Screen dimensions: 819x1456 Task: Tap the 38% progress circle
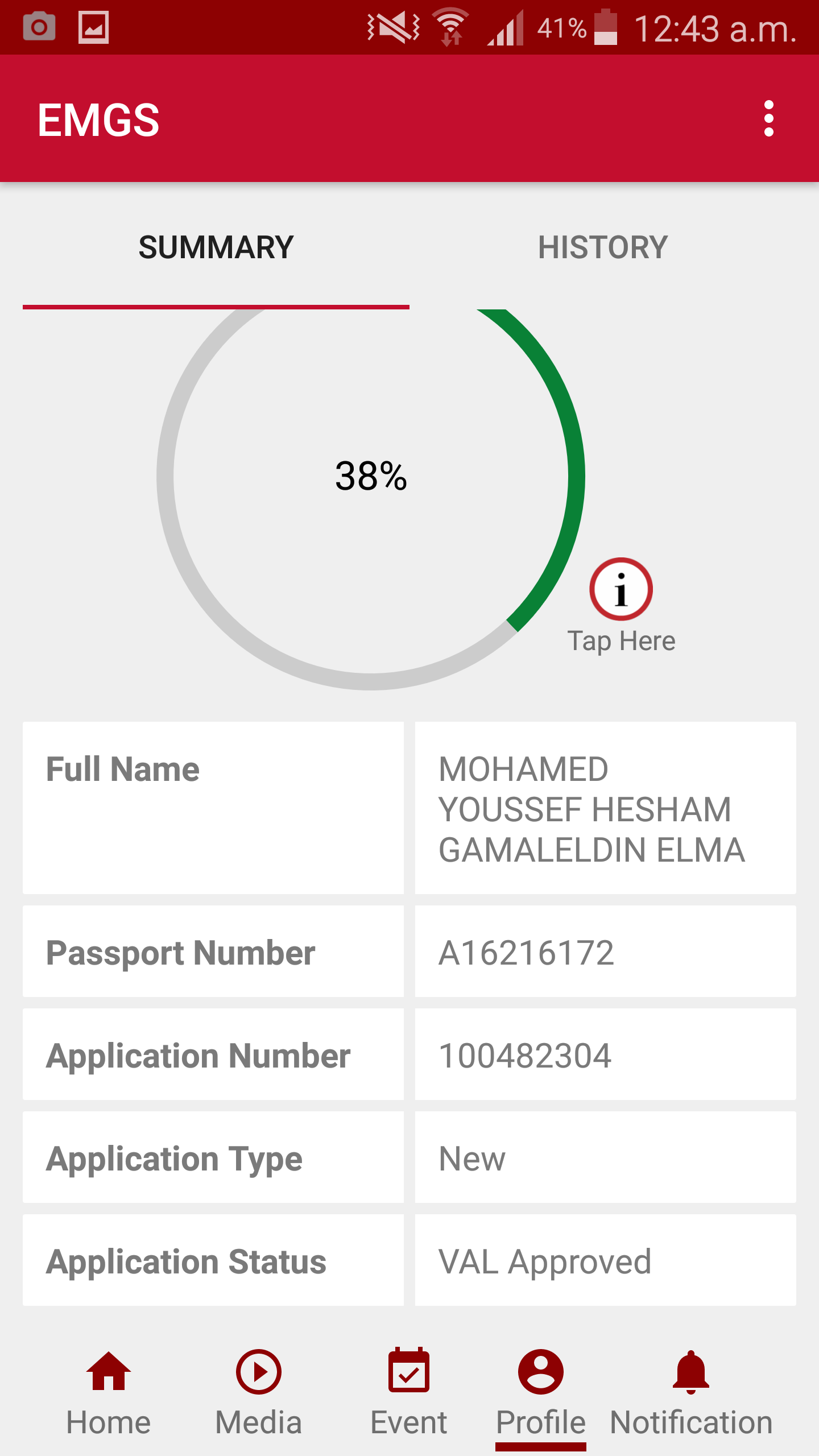click(x=371, y=476)
